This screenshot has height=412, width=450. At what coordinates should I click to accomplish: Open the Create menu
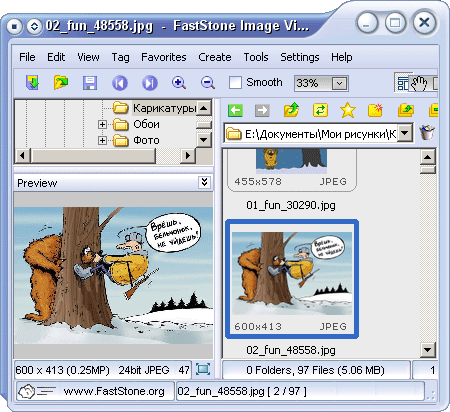coord(215,57)
